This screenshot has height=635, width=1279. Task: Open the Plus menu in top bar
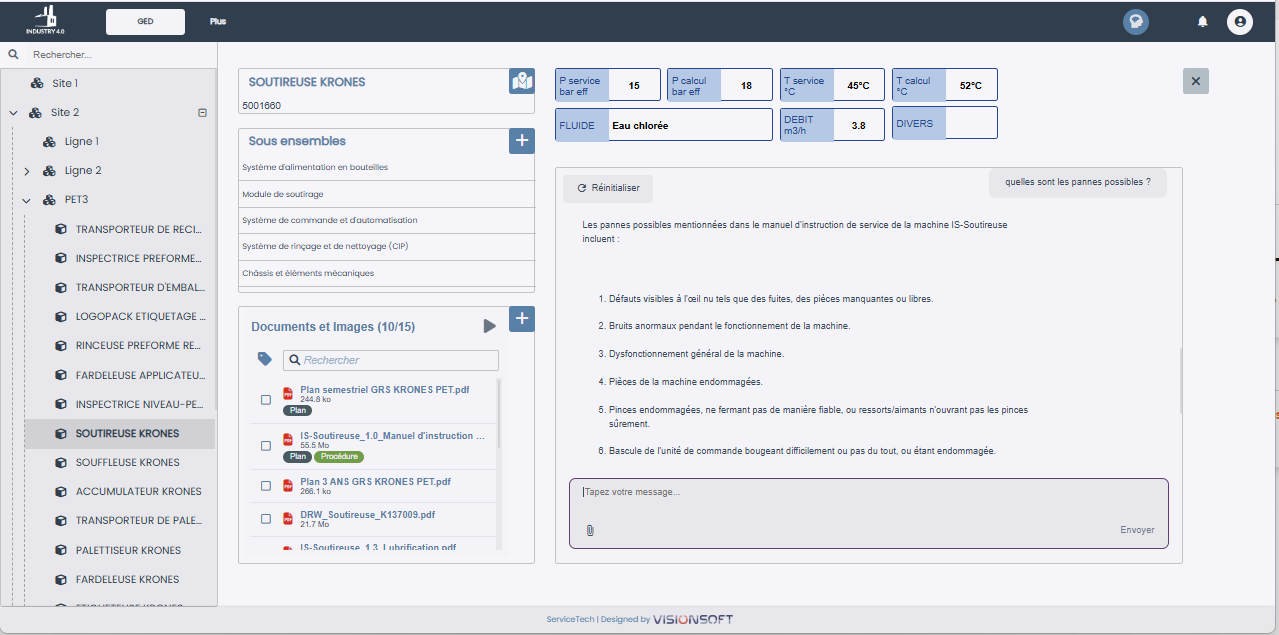click(218, 21)
